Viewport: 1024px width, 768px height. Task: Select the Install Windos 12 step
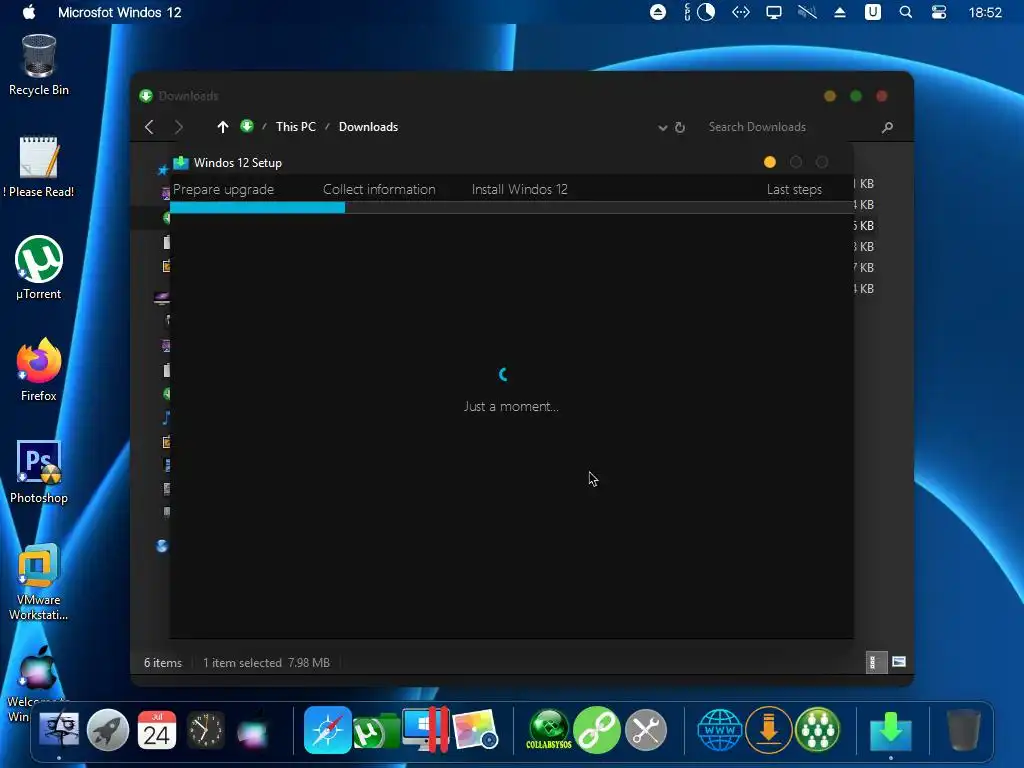[519, 189]
